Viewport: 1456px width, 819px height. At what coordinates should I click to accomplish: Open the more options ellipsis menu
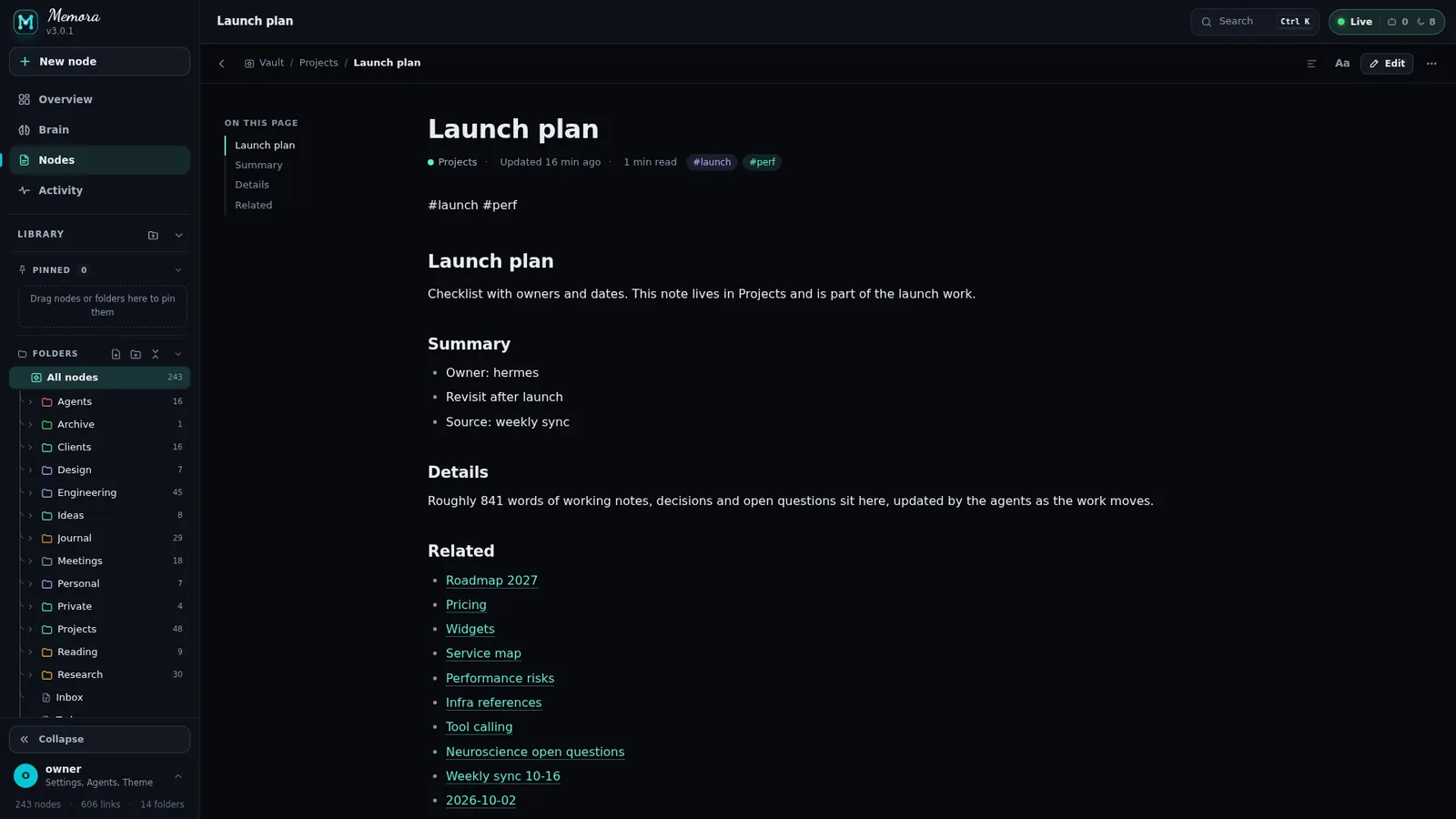pos(1431,64)
